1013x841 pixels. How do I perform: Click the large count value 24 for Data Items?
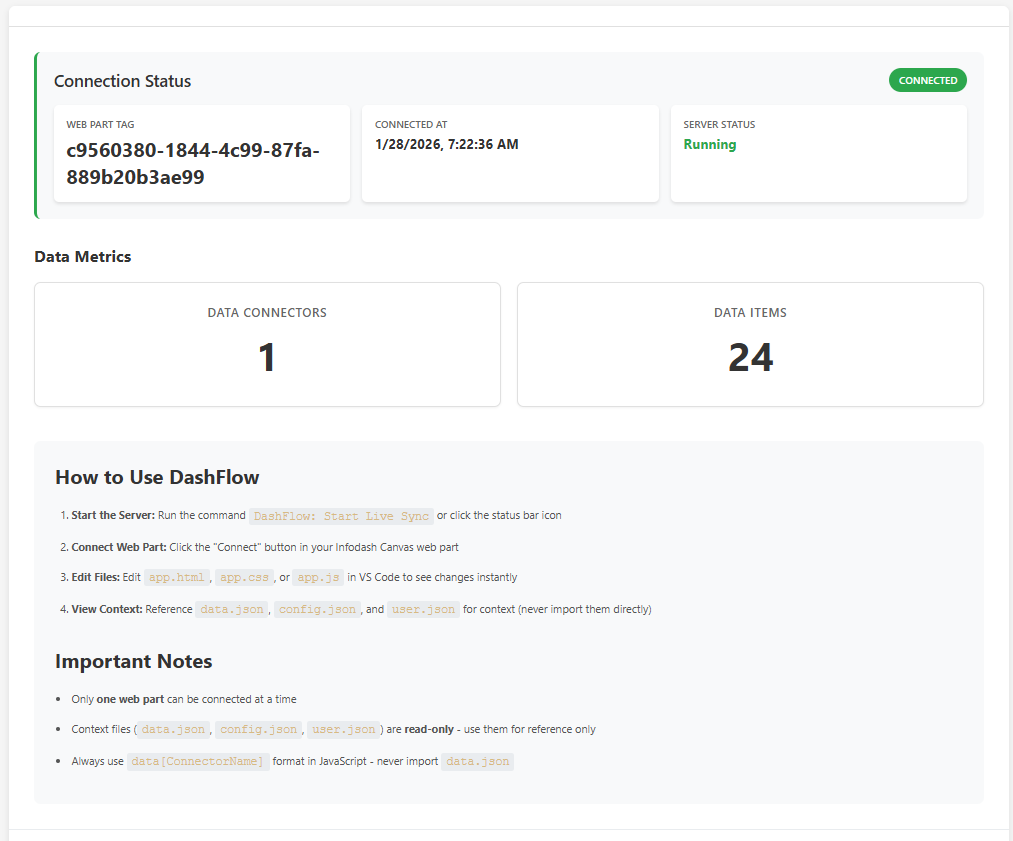750,356
